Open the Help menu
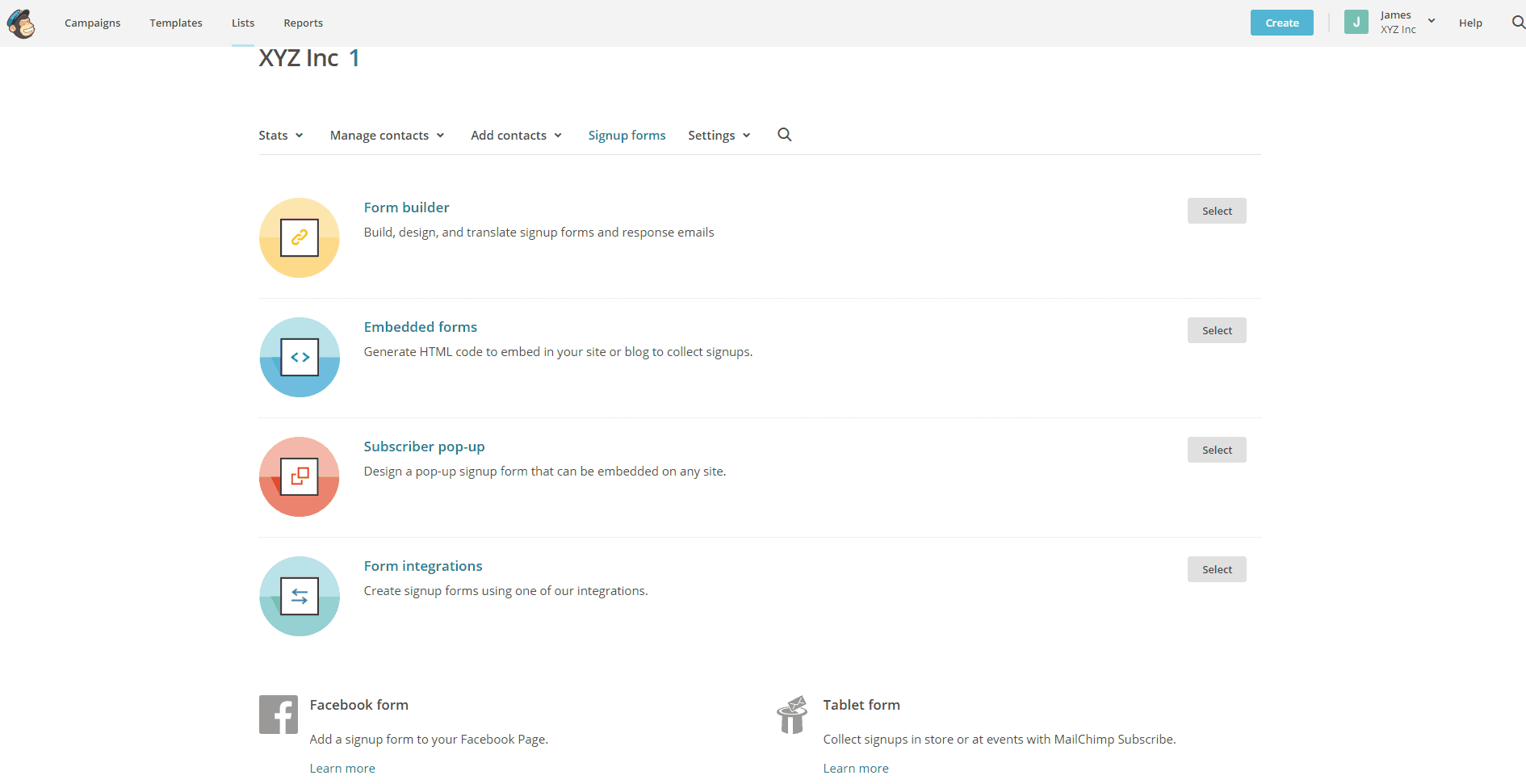Viewport: 1526px width, 784px height. click(1470, 23)
